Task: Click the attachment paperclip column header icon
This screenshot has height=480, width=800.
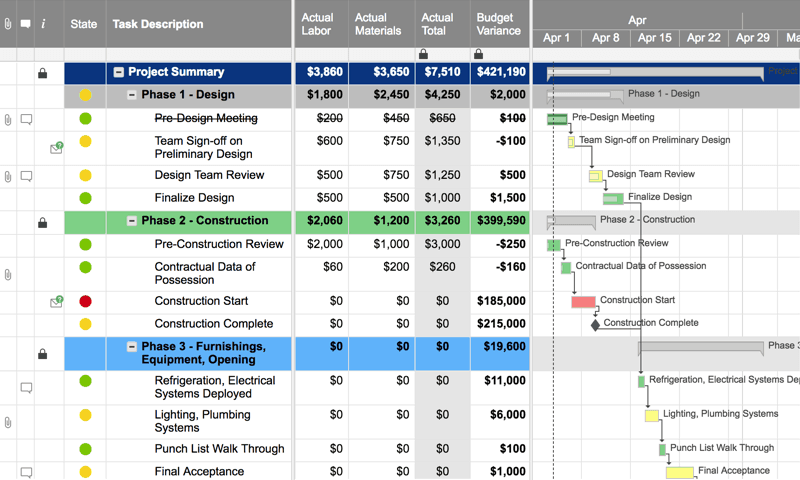Action: tap(8, 24)
